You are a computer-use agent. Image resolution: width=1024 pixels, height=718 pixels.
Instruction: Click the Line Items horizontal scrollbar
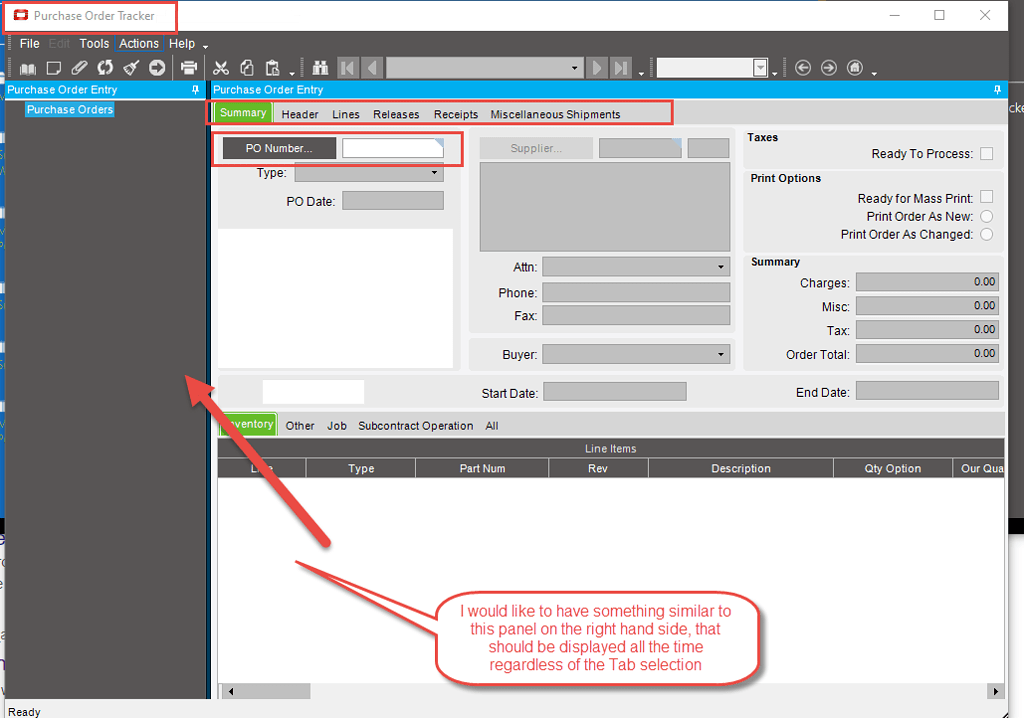coord(265,690)
